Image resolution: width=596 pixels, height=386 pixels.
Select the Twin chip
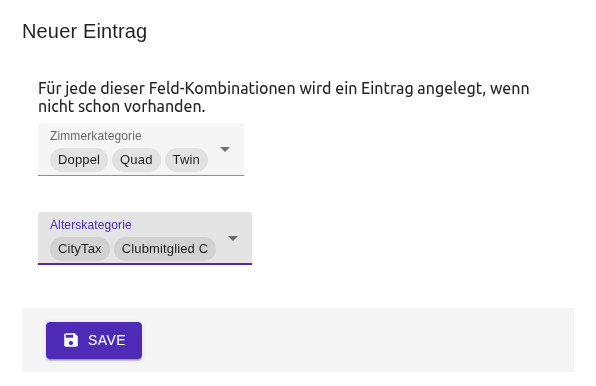186,160
